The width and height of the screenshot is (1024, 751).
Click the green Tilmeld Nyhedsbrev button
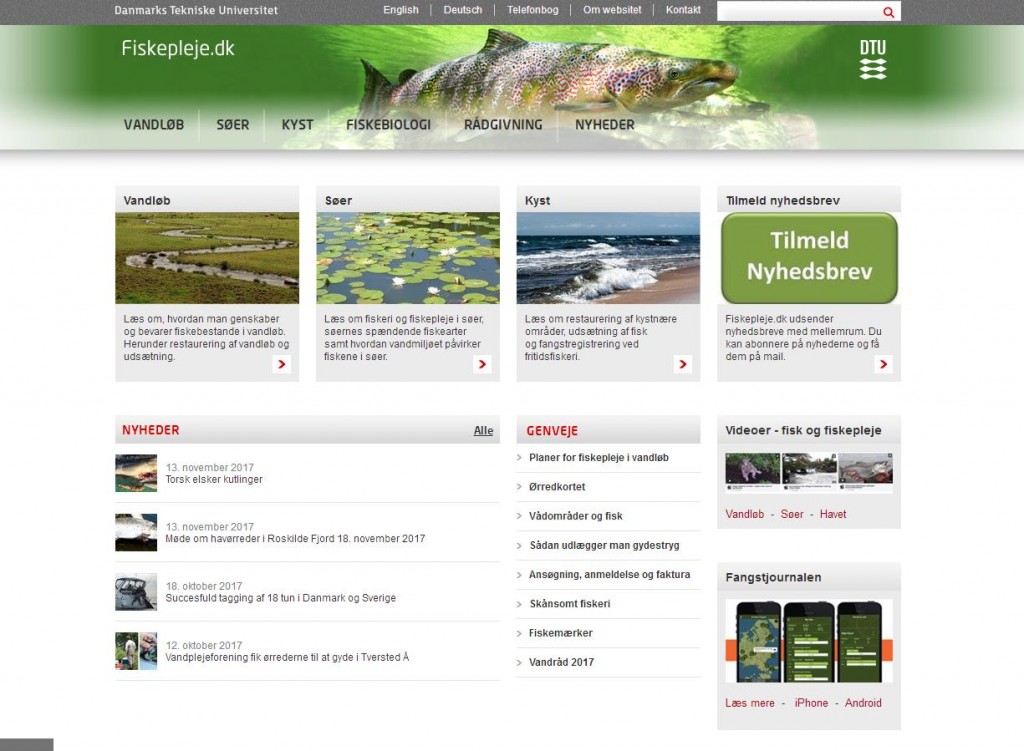[x=809, y=257]
